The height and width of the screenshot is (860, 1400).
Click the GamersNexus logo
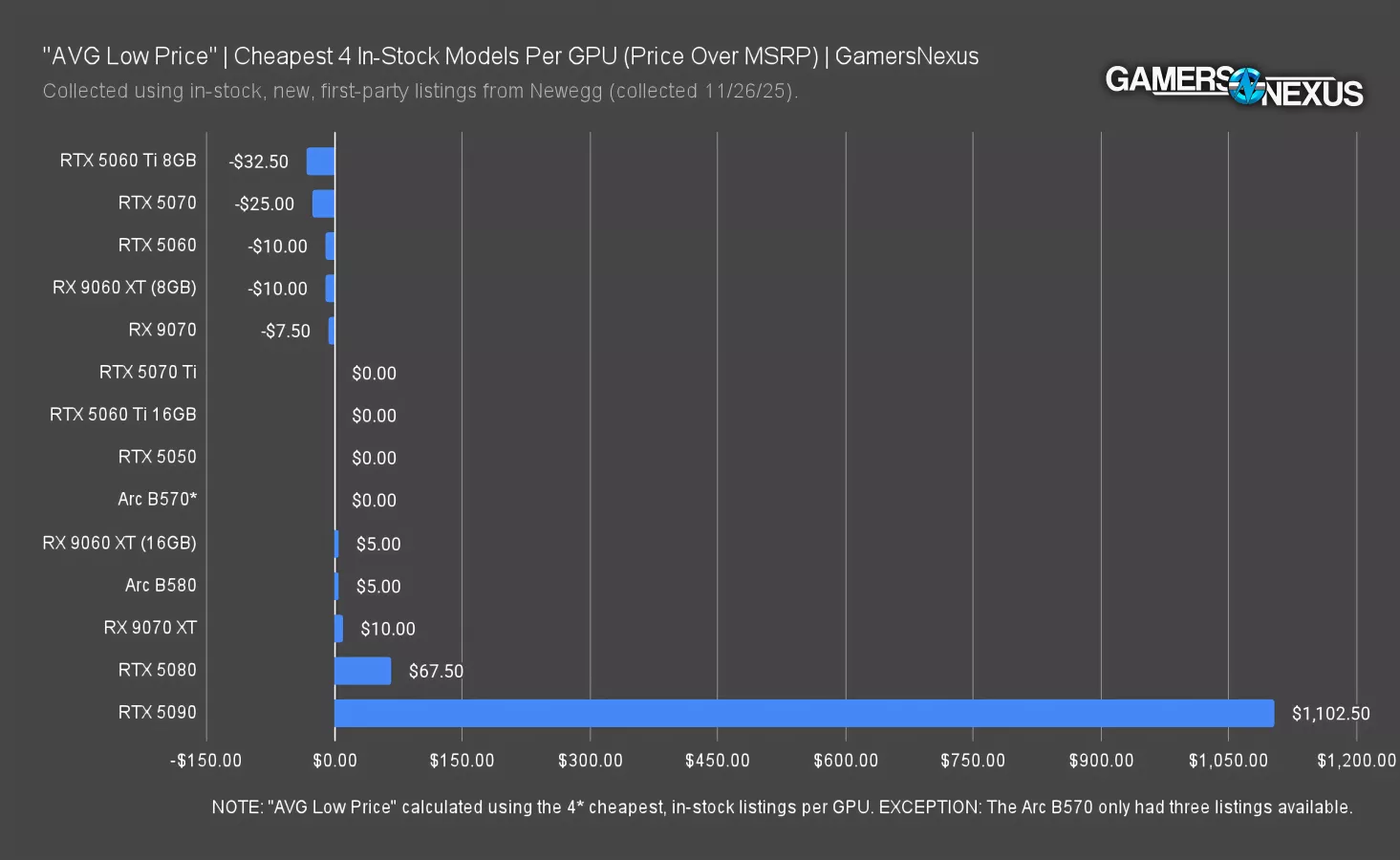(x=1233, y=86)
